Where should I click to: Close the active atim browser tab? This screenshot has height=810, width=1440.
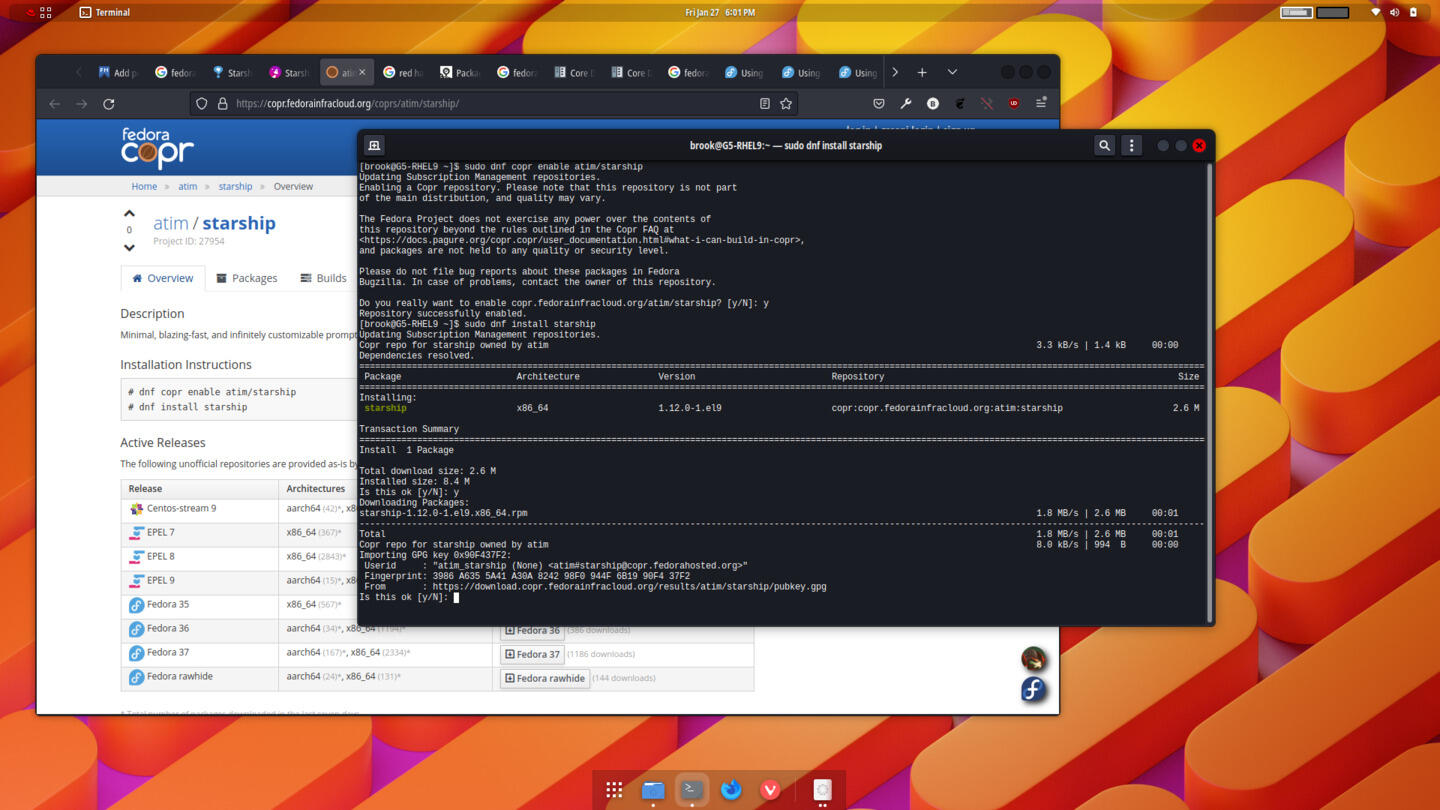point(362,72)
